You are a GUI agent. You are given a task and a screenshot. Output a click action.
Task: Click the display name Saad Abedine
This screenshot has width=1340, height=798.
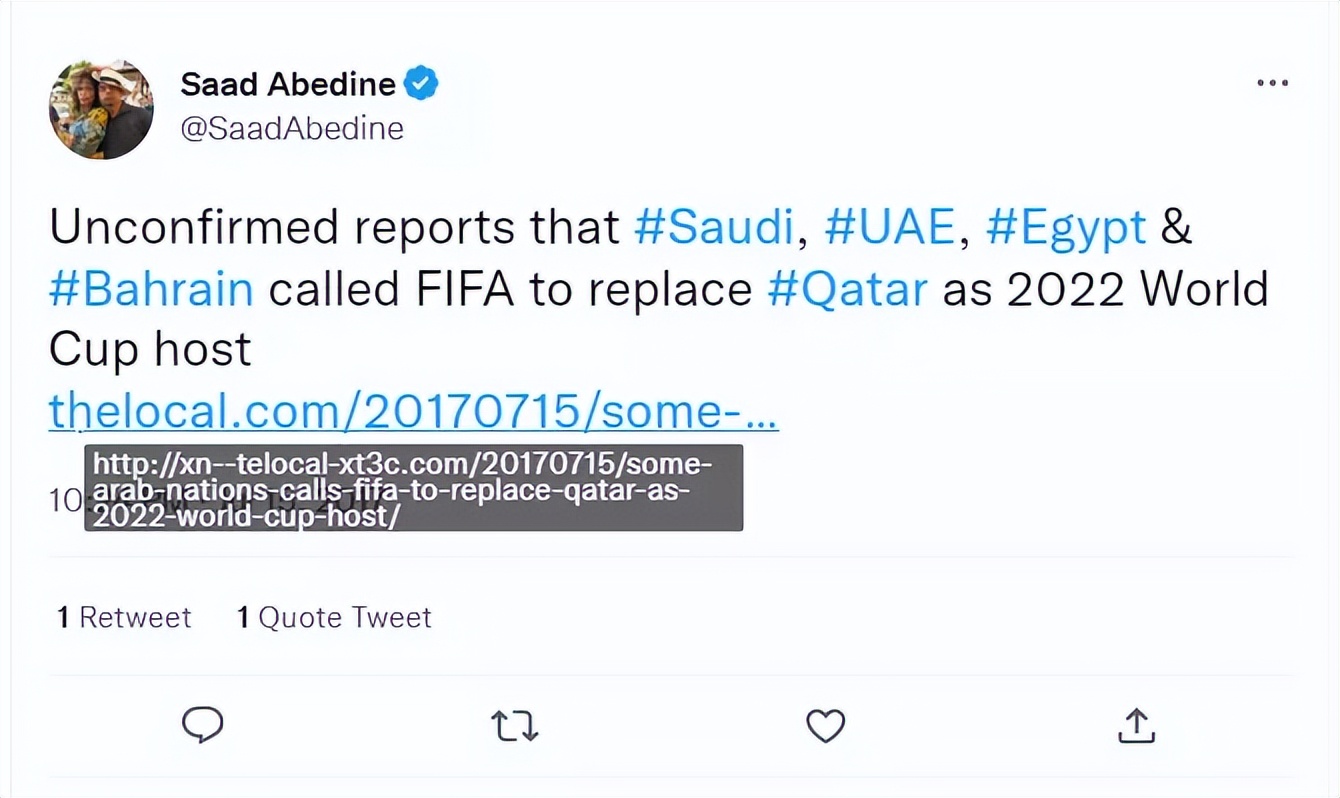tap(288, 84)
